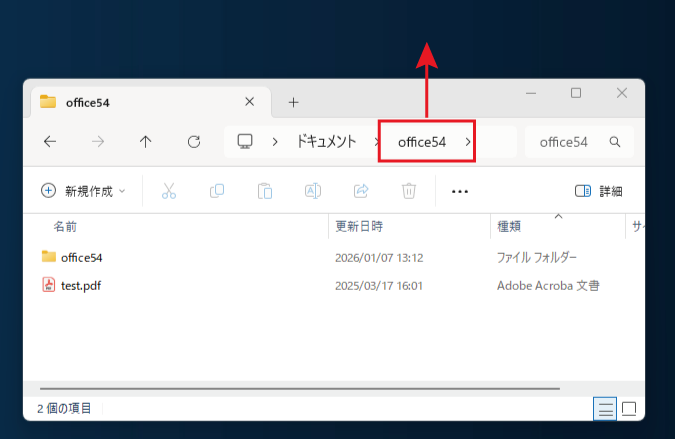The image size is (675, 439).
Task: Click ドキュメント in the address bar
Action: coord(326,142)
